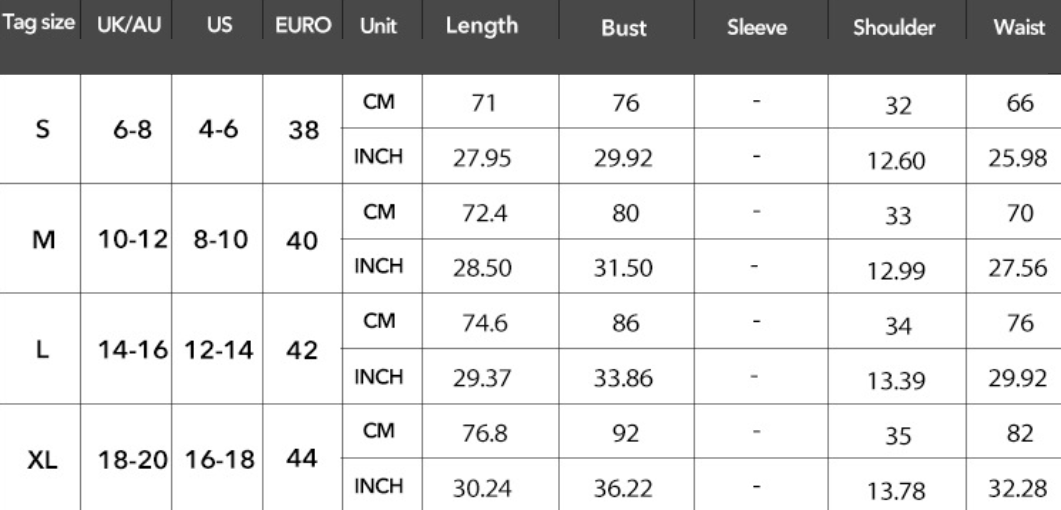Click the 10-12 UK/AU size cell
This screenshot has width=1061, height=510.
pos(132,239)
